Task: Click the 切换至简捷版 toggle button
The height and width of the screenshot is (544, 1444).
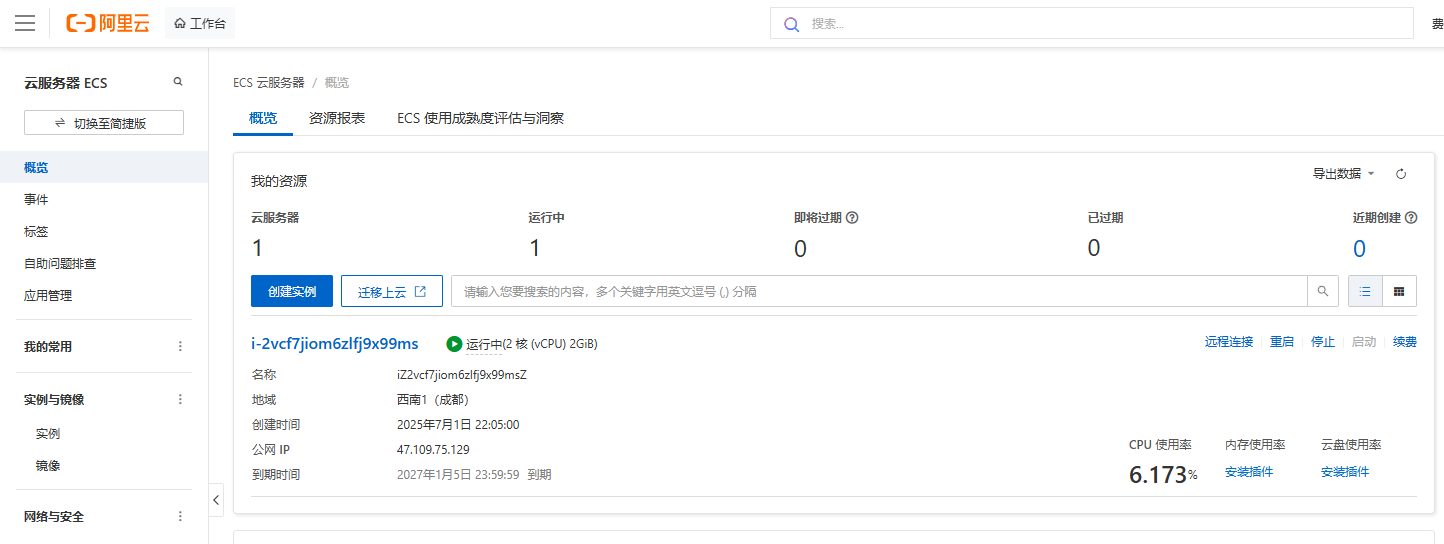Action: point(104,123)
